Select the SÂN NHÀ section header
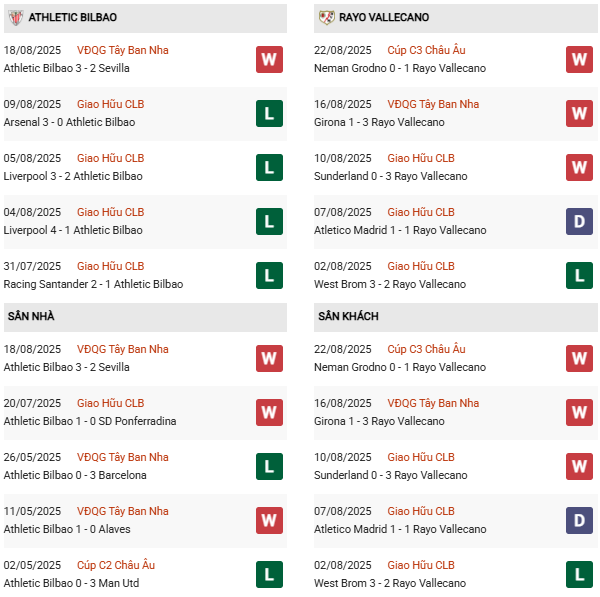This screenshot has width=600, height=597. (x=31, y=317)
